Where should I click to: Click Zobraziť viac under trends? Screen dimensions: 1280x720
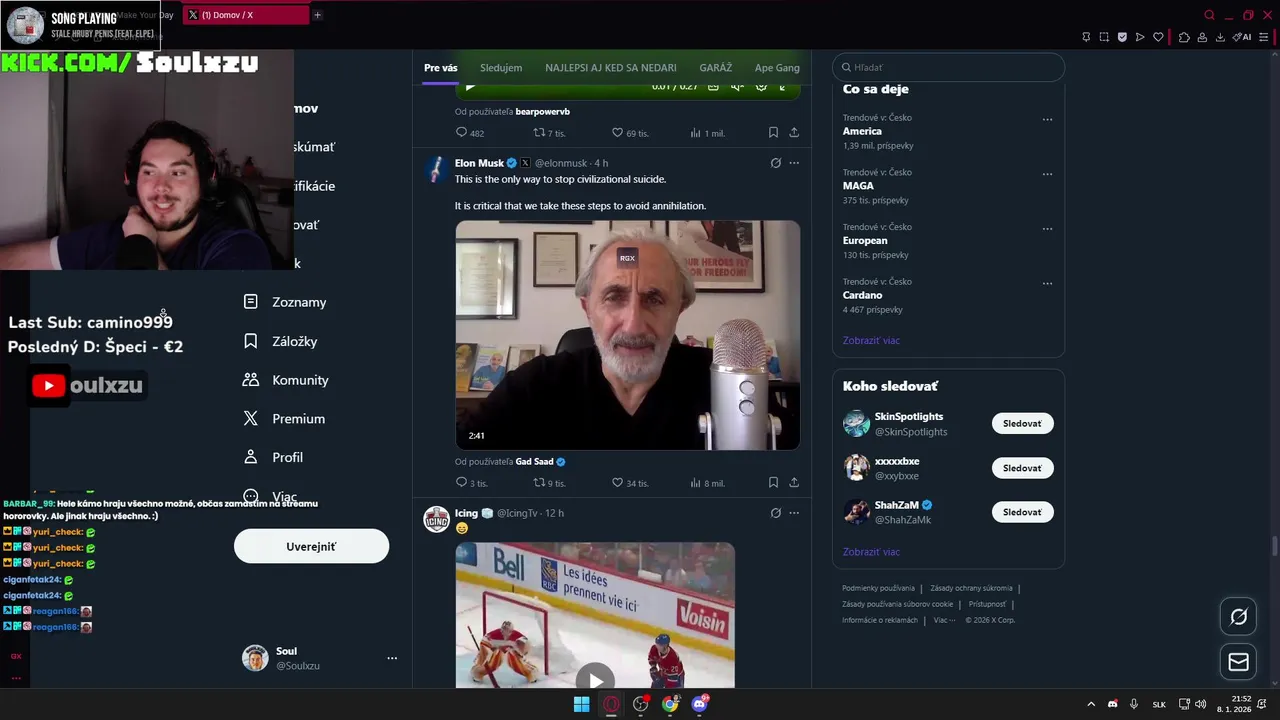871,340
